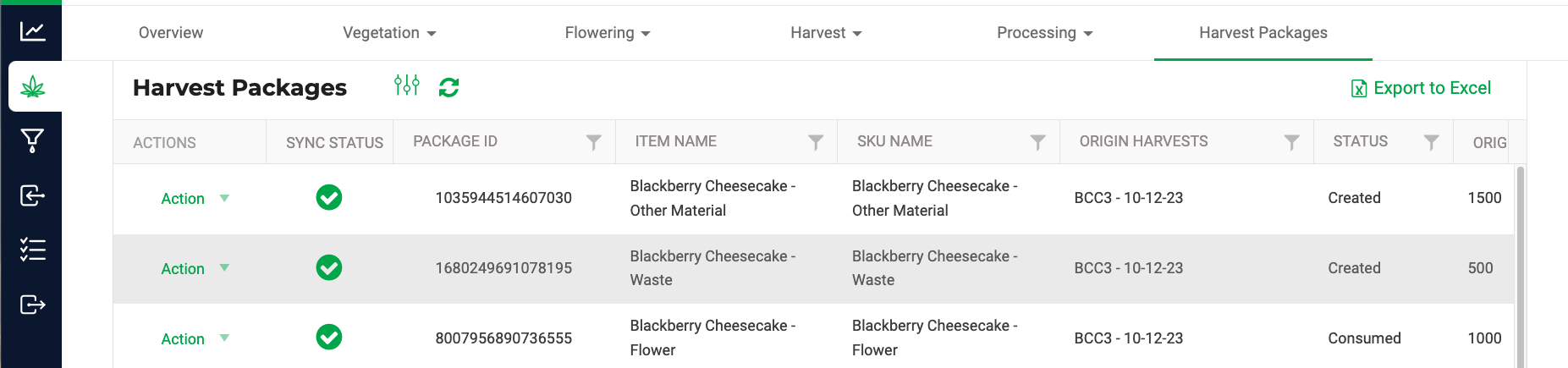Switch to the Overview tab
The image size is (1568, 368).
pos(171,33)
